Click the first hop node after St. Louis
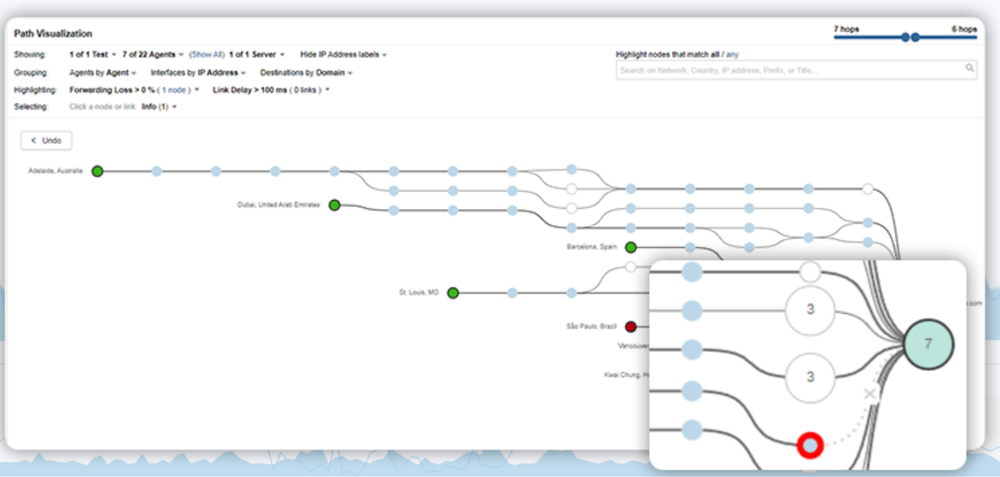1000x477 pixels. point(512,293)
